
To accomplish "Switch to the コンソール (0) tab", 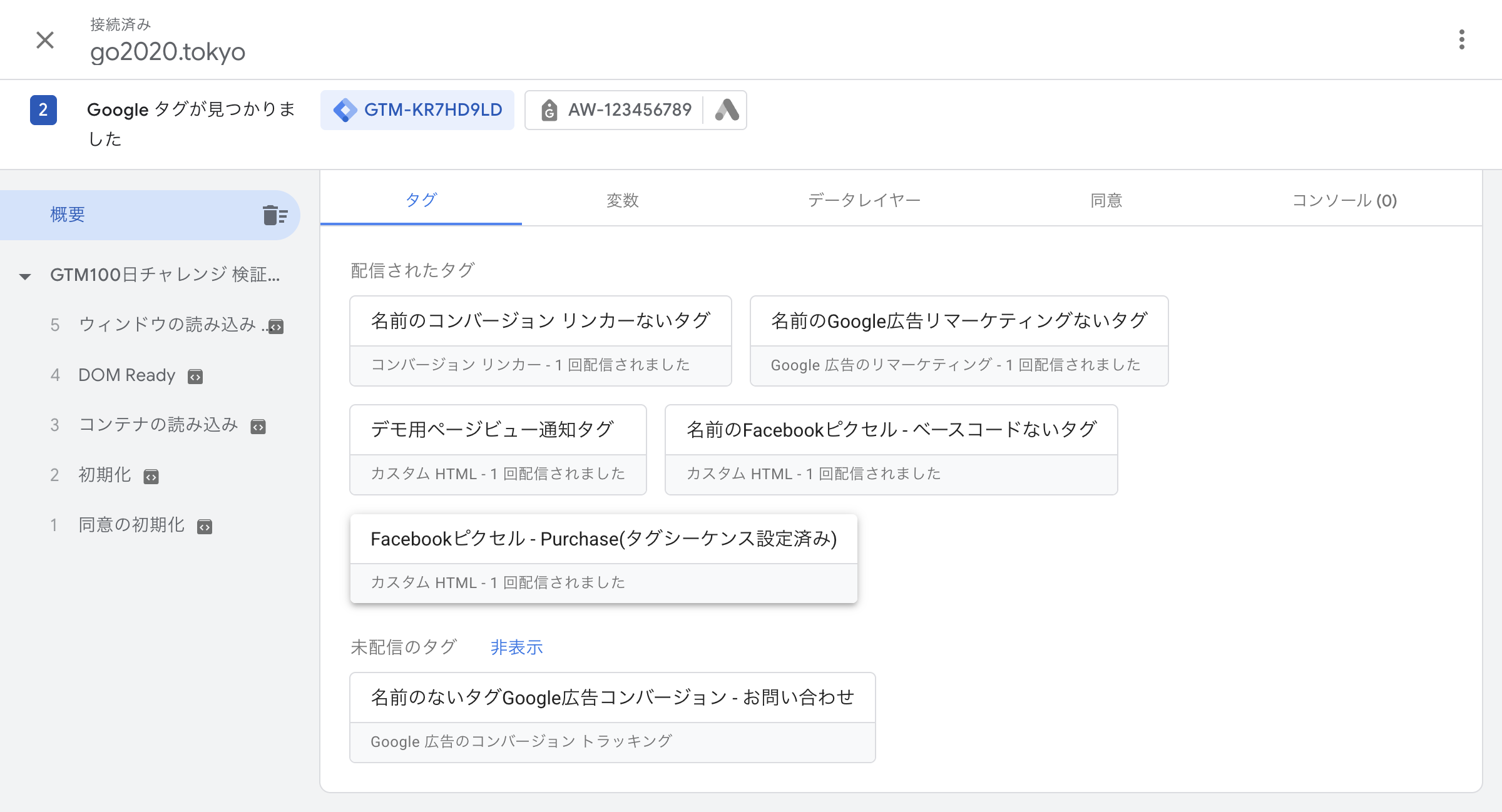I will point(1345,200).
